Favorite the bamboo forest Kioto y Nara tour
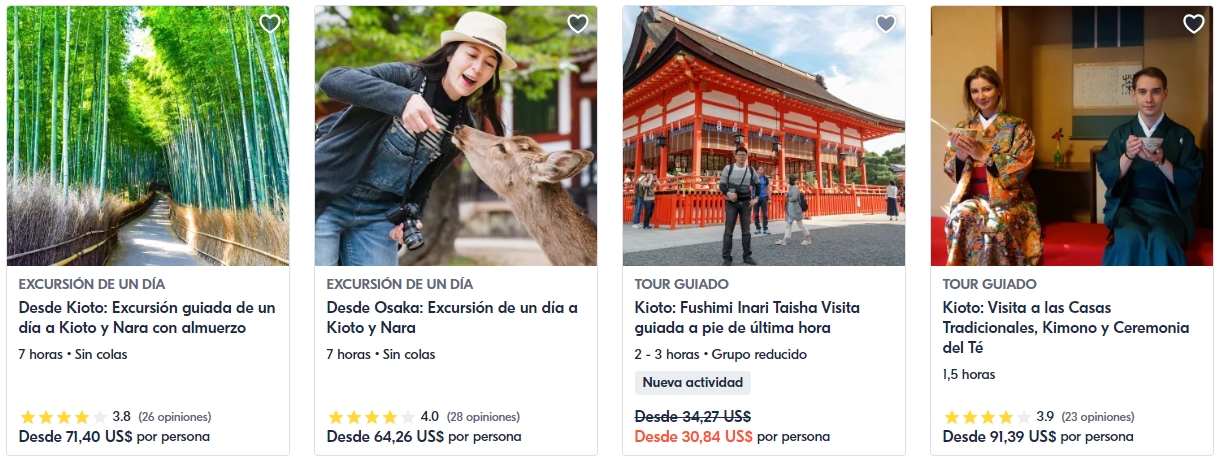Screen dimensions: 1221x461 (270, 24)
